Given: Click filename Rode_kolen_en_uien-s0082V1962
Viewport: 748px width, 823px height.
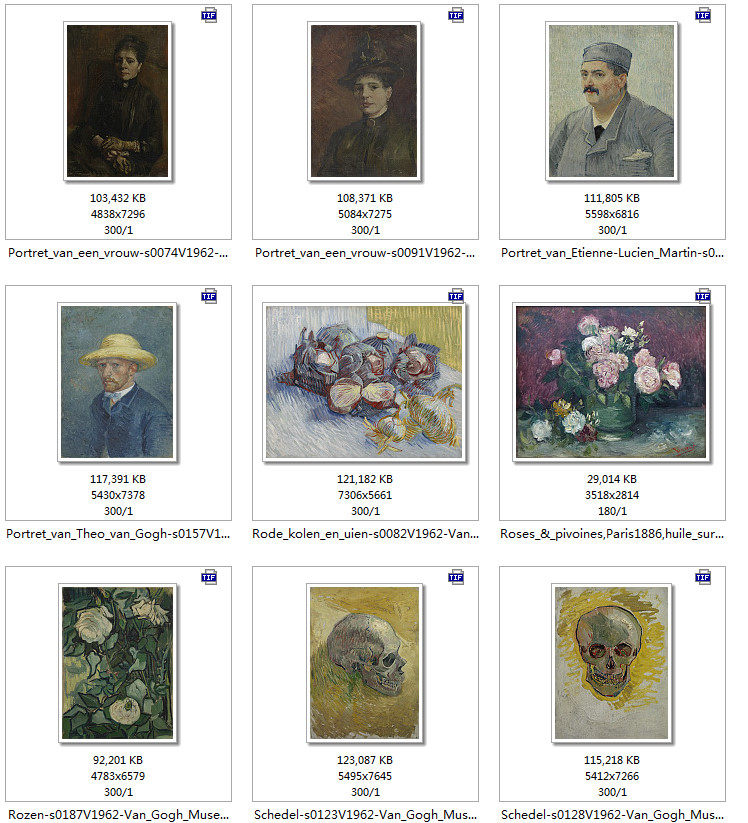Looking at the screenshot, I should point(365,534).
